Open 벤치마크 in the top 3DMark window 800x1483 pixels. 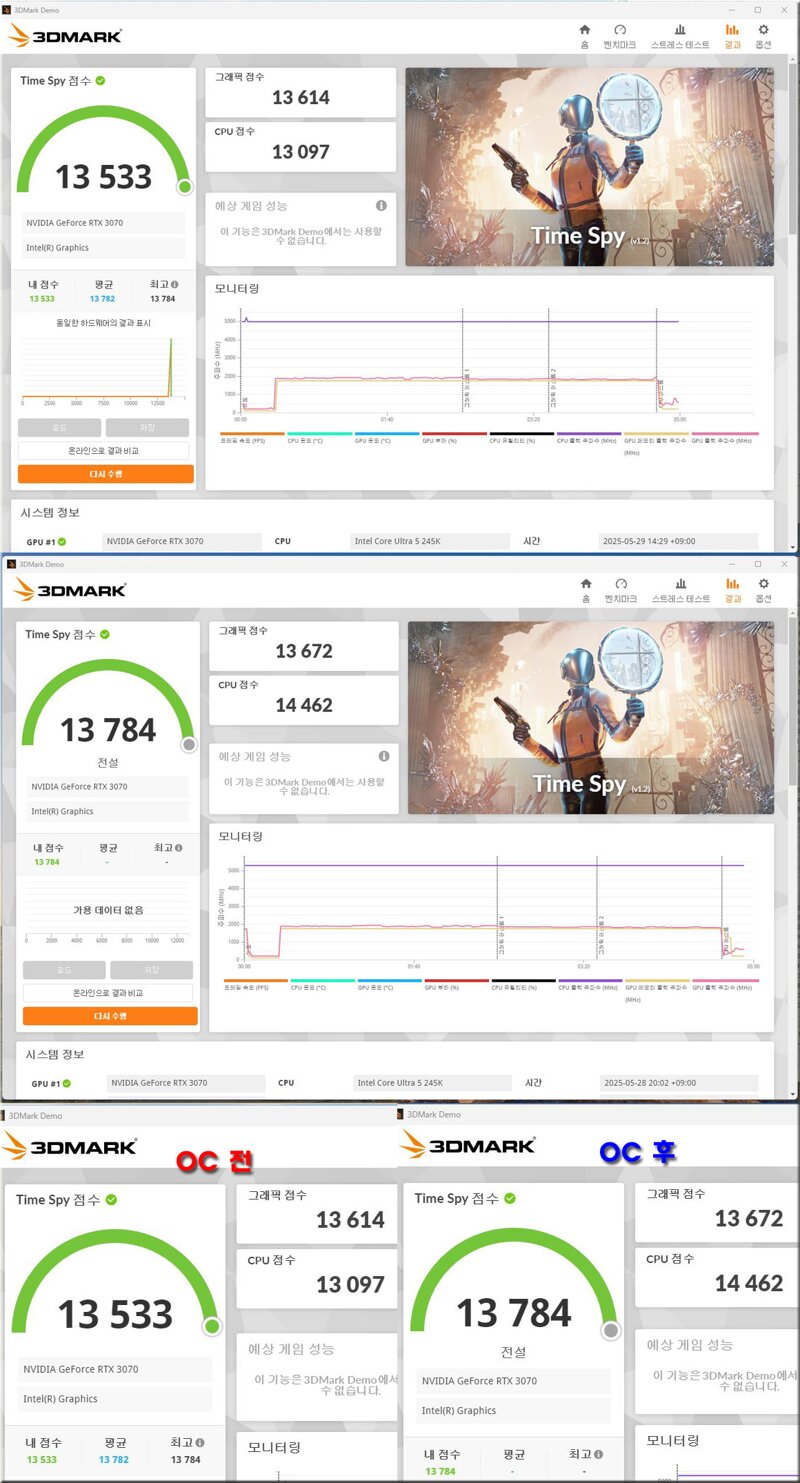point(619,36)
